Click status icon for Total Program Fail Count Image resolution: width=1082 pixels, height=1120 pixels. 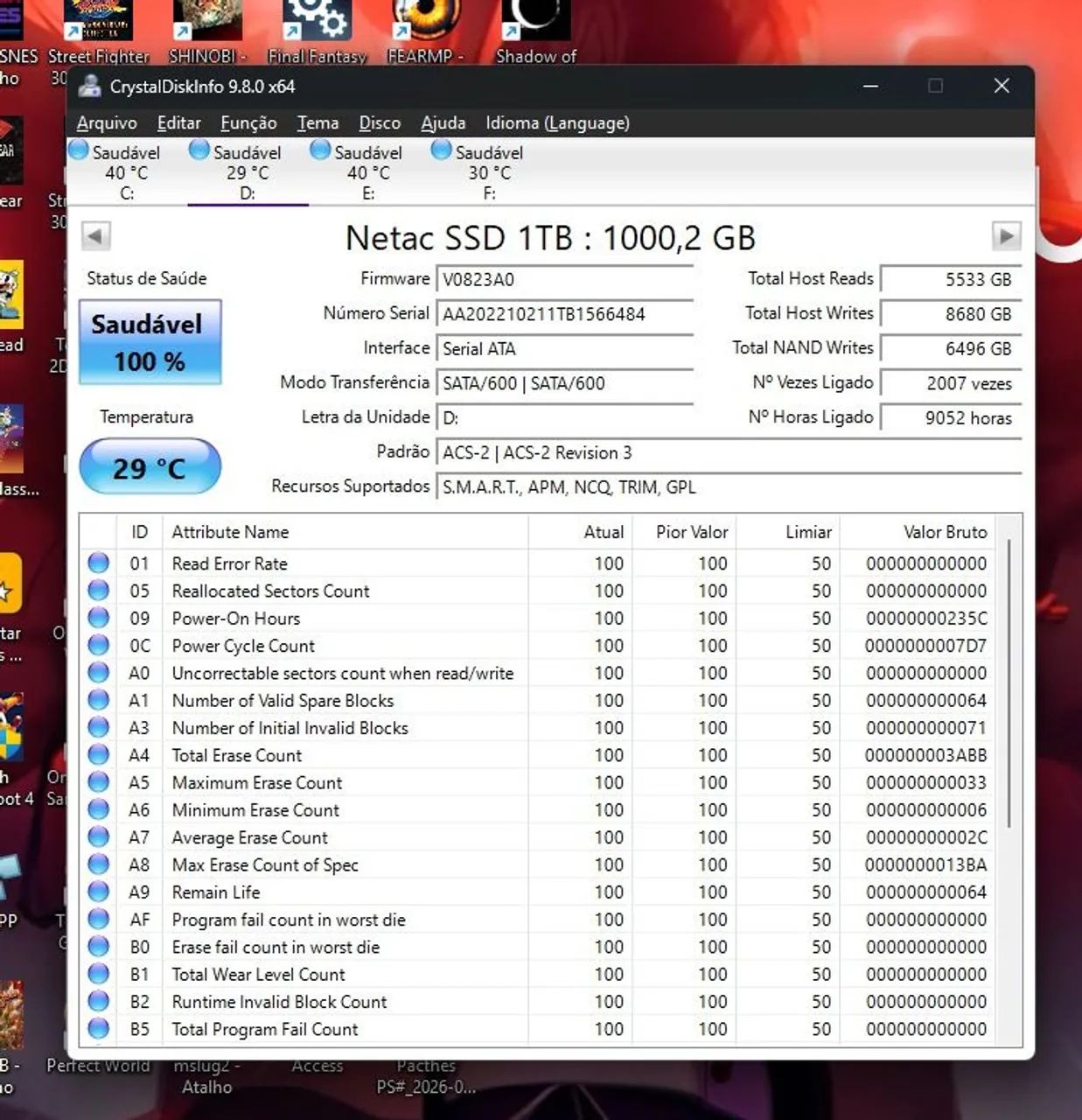[x=98, y=1028]
